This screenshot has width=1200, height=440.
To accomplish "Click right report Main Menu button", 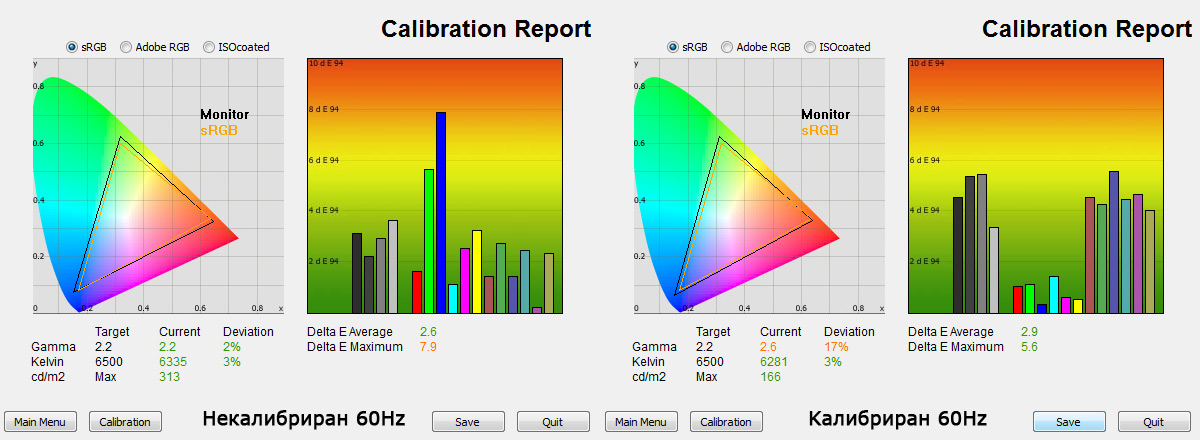I will click(642, 422).
